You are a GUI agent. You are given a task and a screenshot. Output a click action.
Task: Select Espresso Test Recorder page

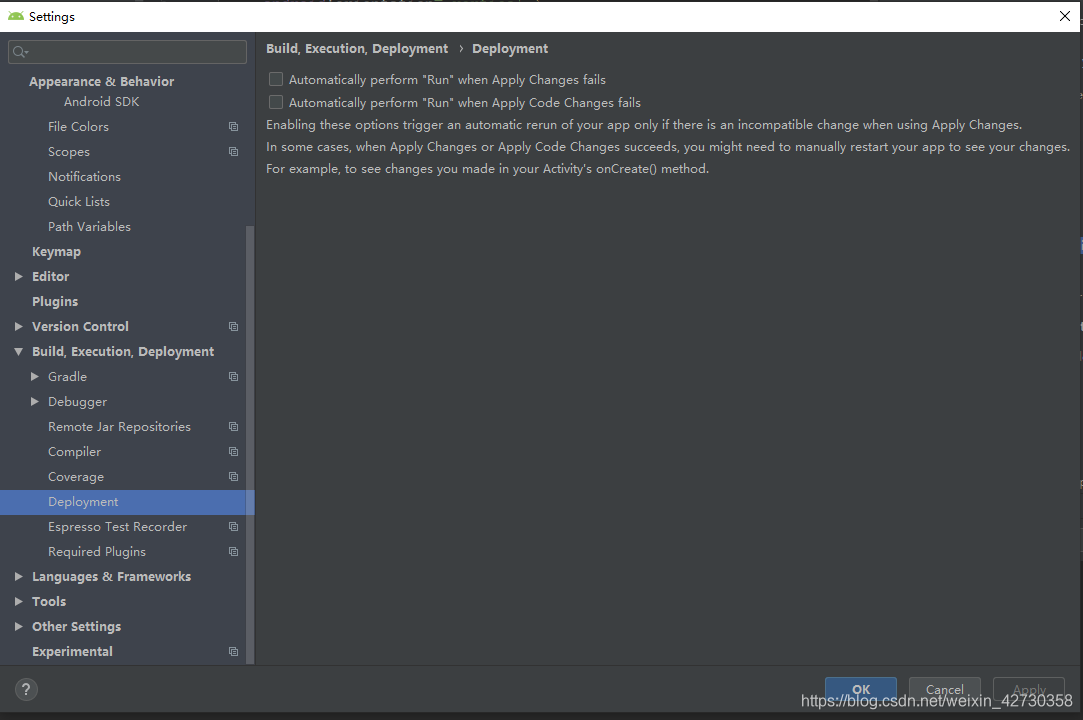click(x=117, y=527)
